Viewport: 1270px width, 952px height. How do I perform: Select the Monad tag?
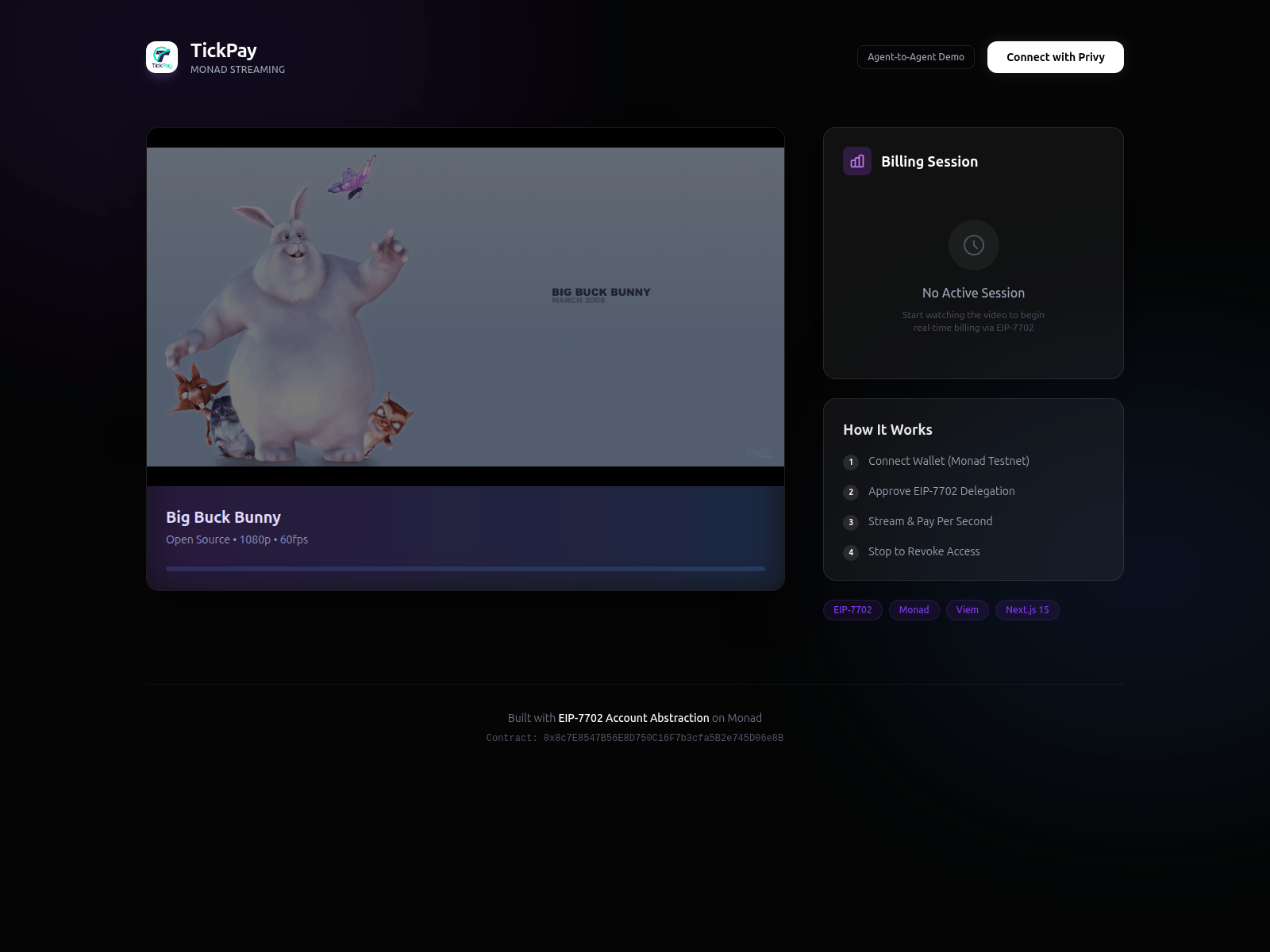(914, 610)
